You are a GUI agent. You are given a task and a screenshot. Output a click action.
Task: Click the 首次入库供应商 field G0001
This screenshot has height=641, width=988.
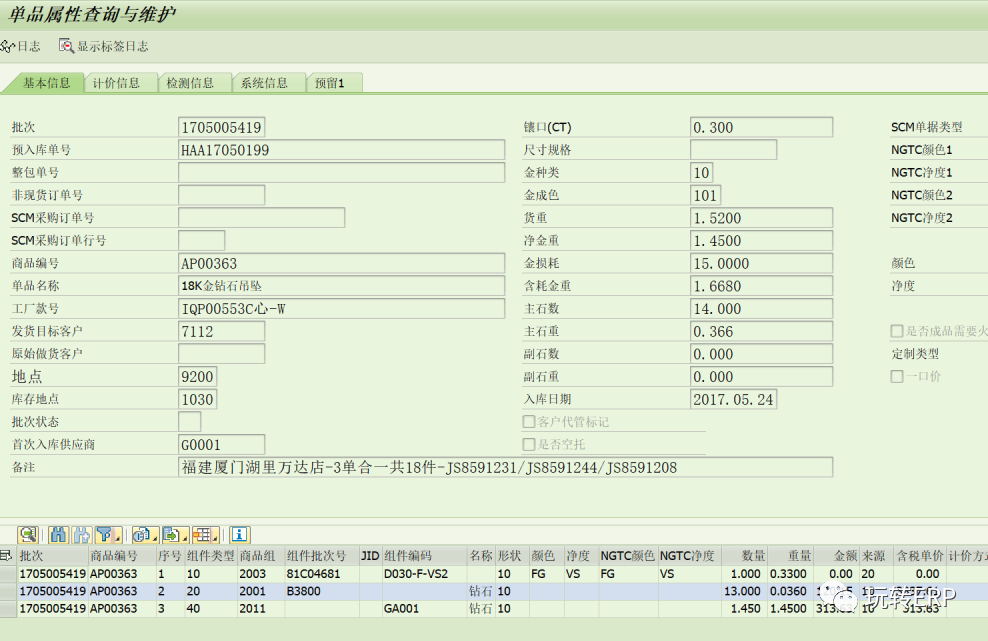coord(221,445)
